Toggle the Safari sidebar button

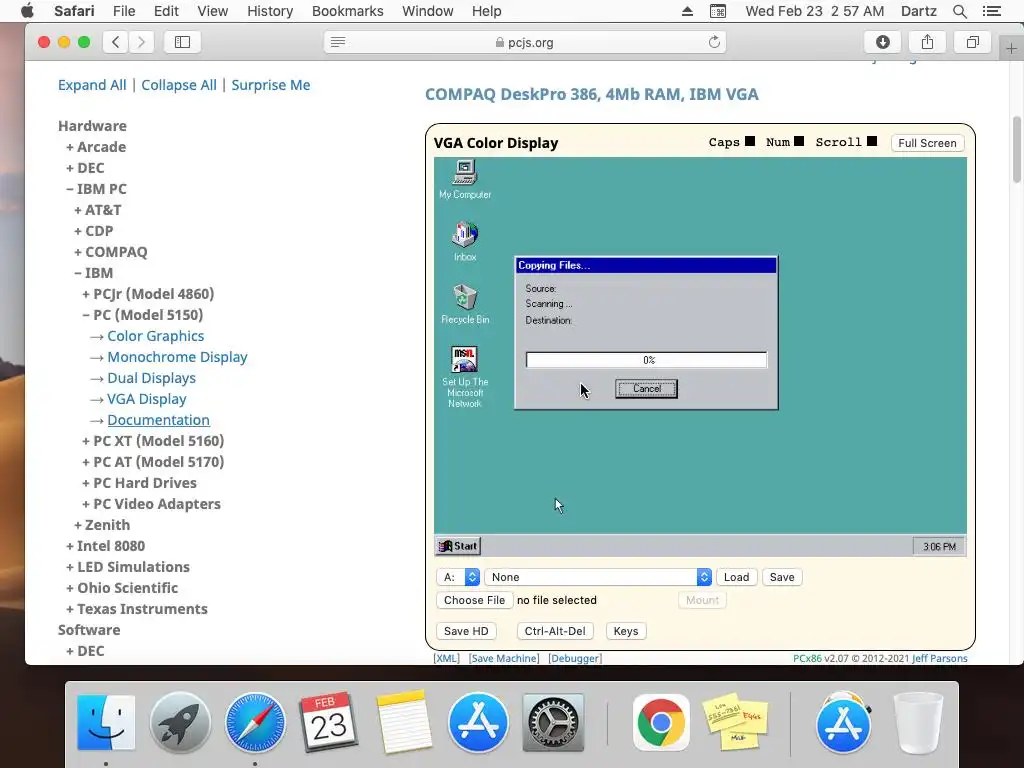(182, 42)
